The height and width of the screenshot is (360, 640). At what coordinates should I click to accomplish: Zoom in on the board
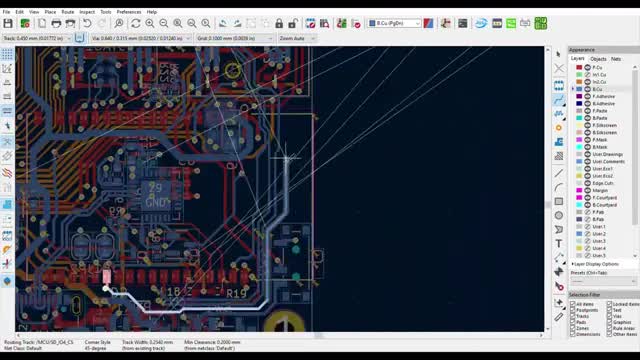click(x=150, y=23)
